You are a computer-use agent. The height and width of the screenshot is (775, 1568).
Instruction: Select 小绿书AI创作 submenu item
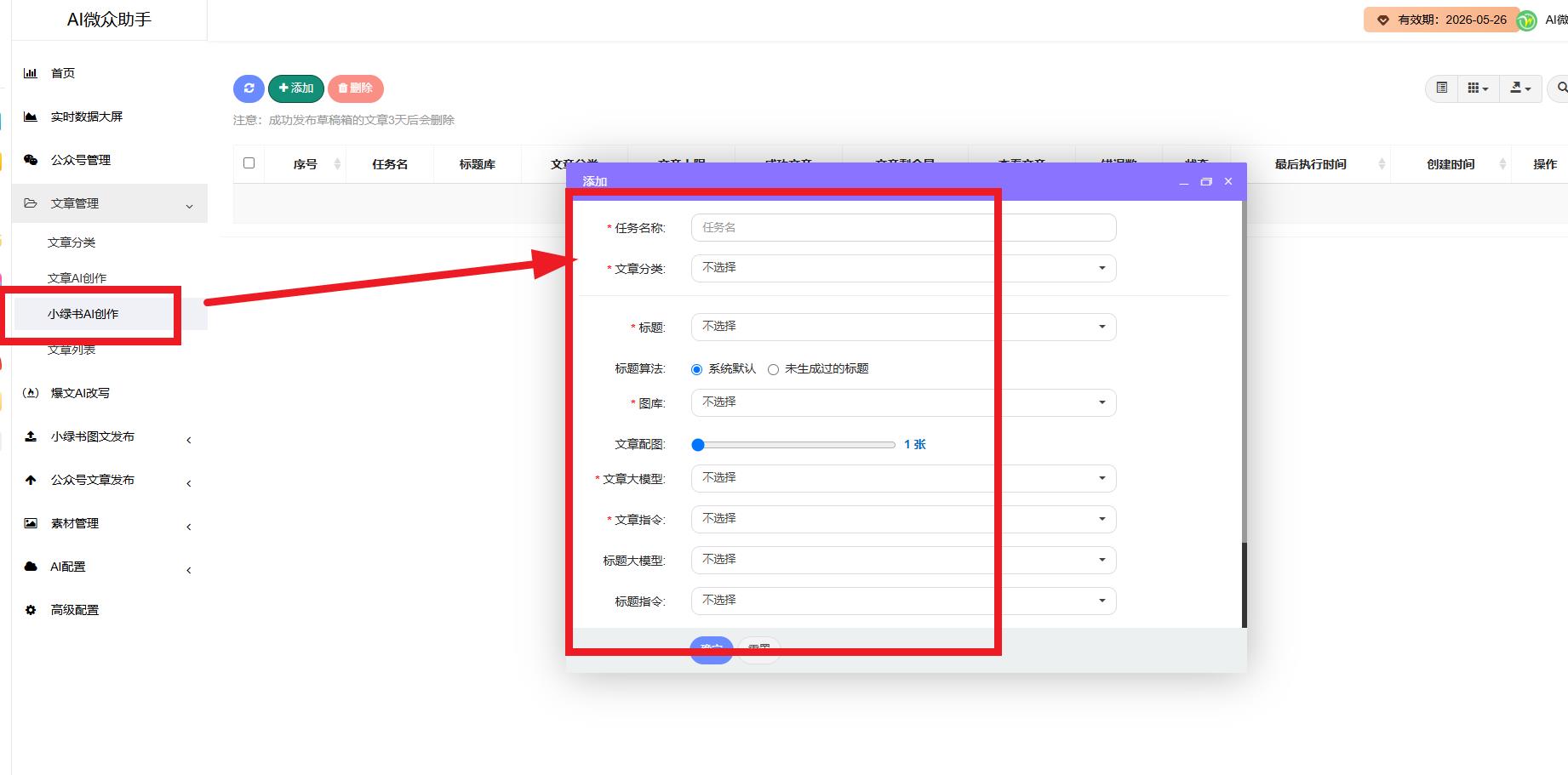coord(83,314)
